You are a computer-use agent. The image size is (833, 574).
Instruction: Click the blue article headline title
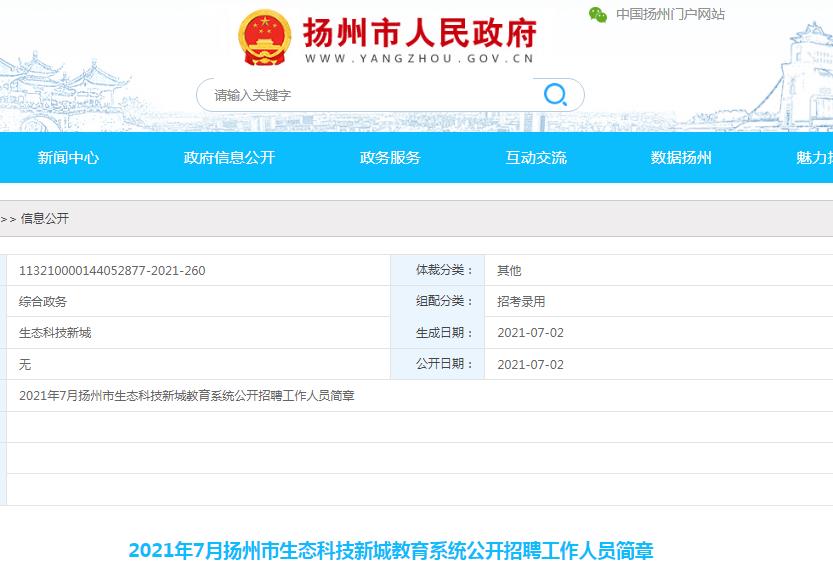pos(391,551)
